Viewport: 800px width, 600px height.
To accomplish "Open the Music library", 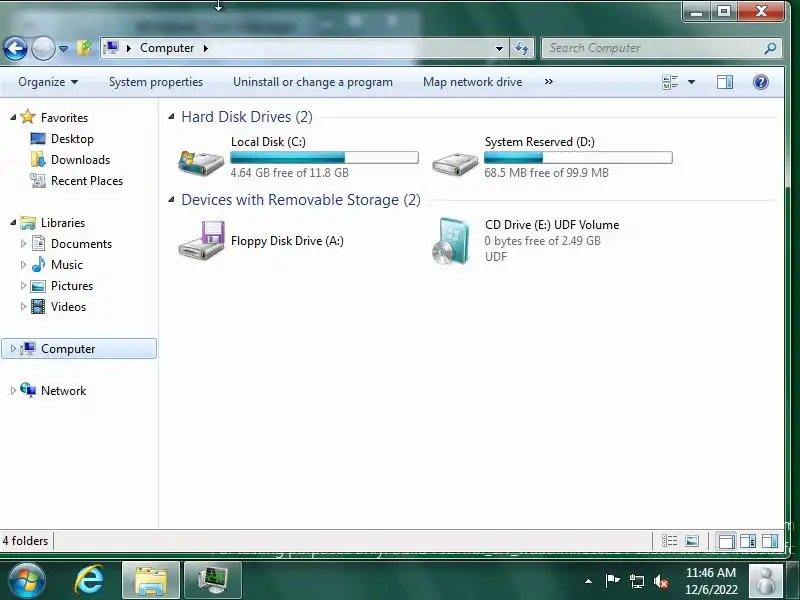I will click(67, 265).
